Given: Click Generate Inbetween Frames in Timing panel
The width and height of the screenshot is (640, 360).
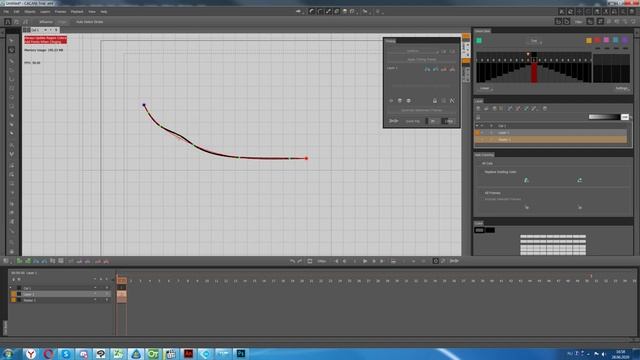Looking at the screenshot, I should (x=422, y=110).
